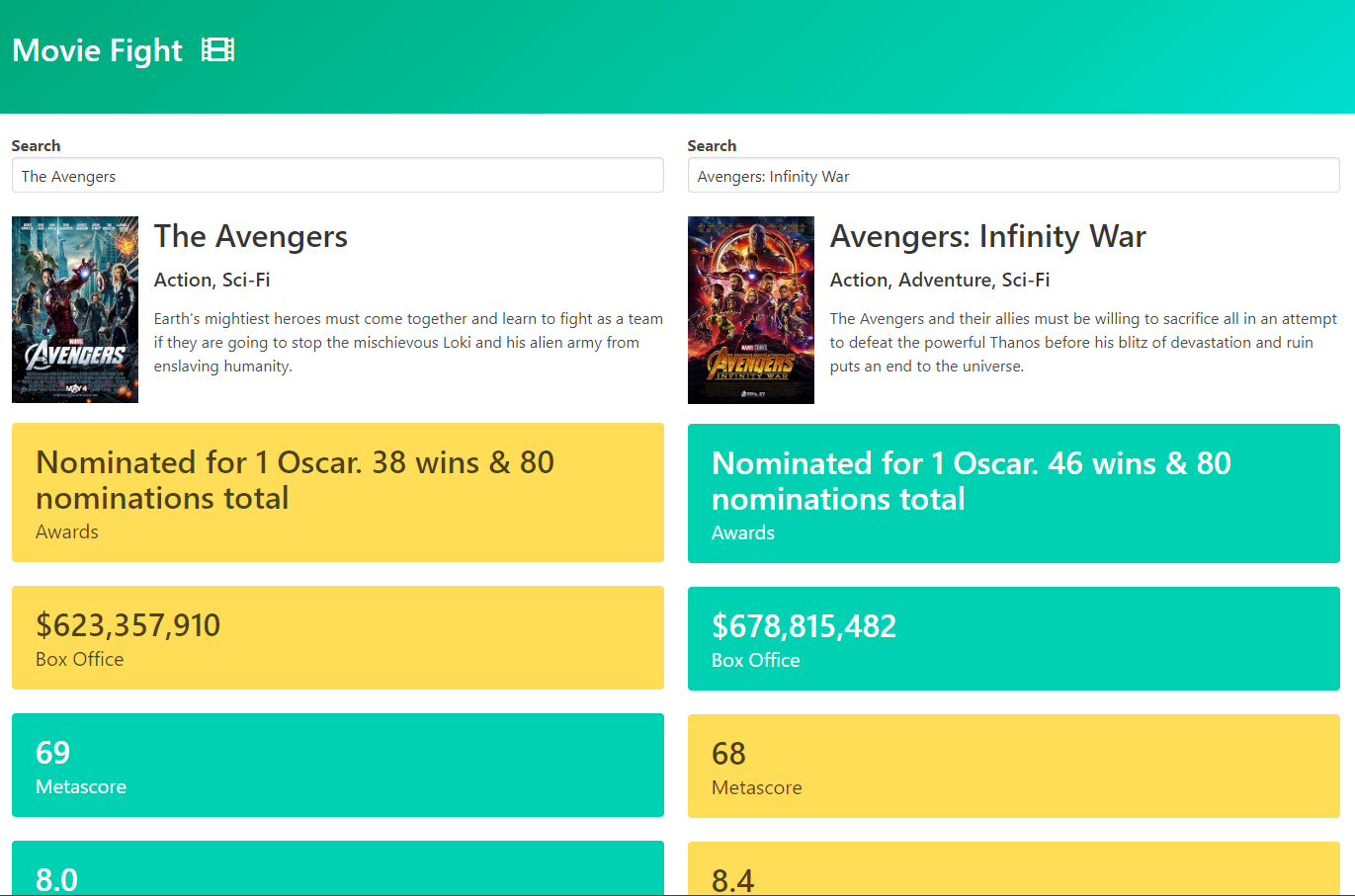The image size is (1355, 896).
Task: Click the Action, Adventure, Sci-Fi genre subtitle
Action: click(940, 280)
